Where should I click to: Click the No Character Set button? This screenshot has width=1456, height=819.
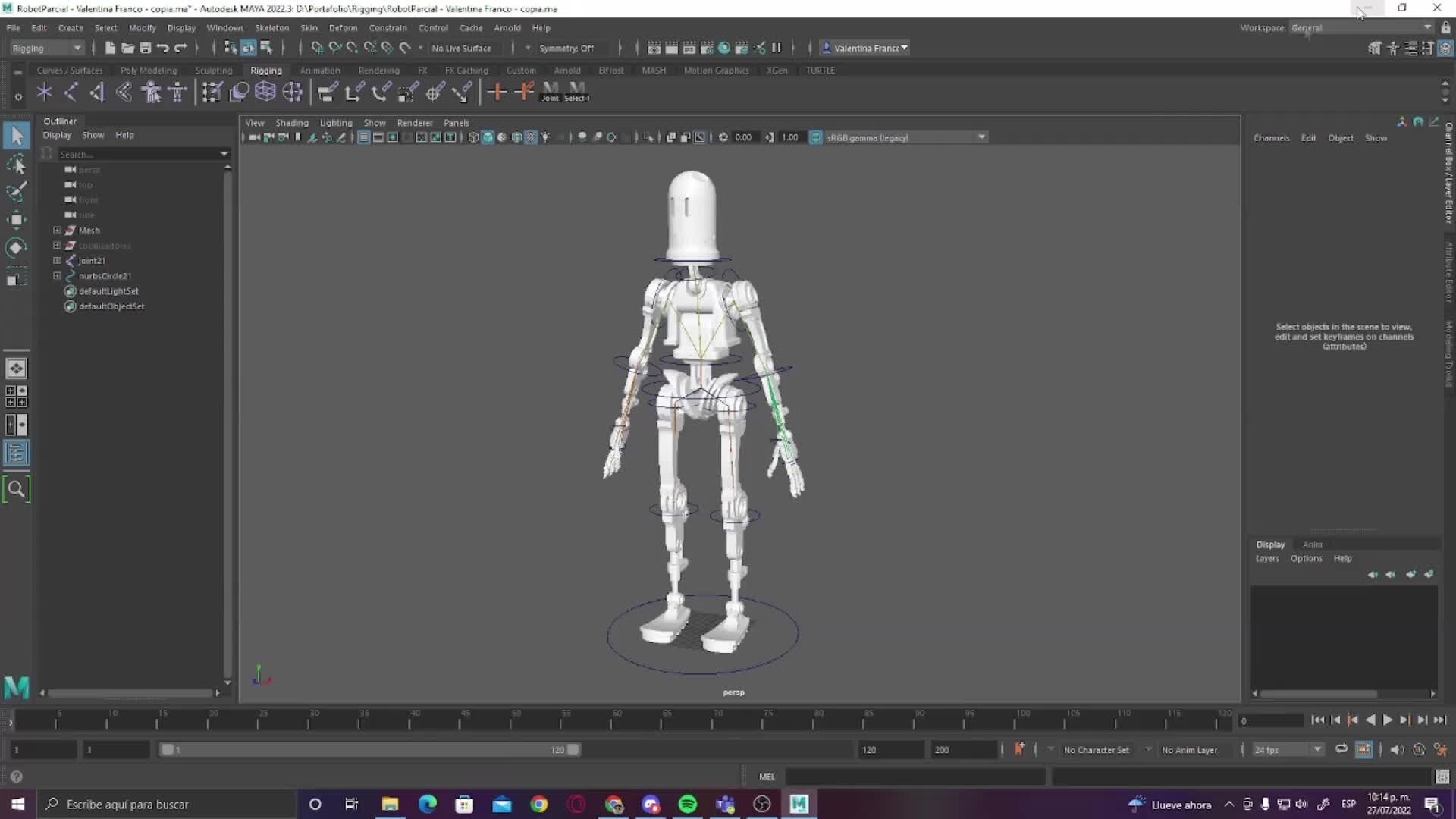point(1097,749)
